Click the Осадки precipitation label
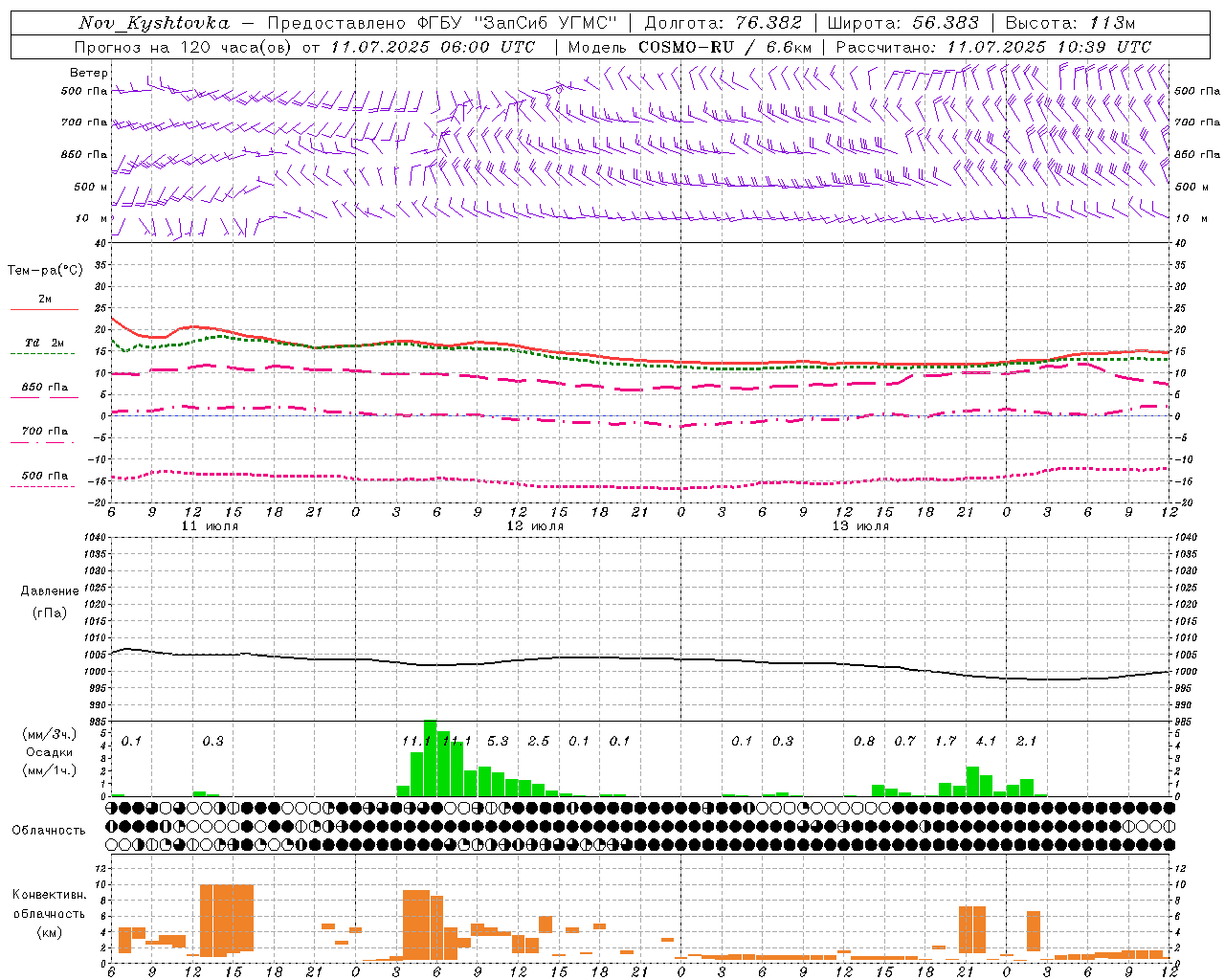Screen dimensions: 1225x980 pyautogui.click(x=50, y=752)
